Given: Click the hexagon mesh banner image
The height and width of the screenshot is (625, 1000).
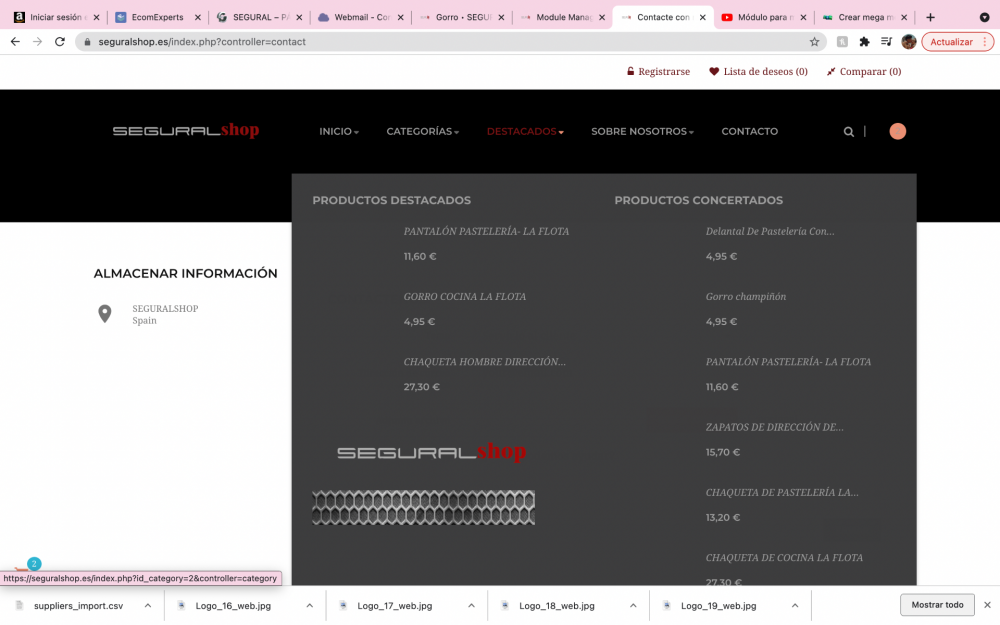Looking at the screenshot, I should 423,508.
